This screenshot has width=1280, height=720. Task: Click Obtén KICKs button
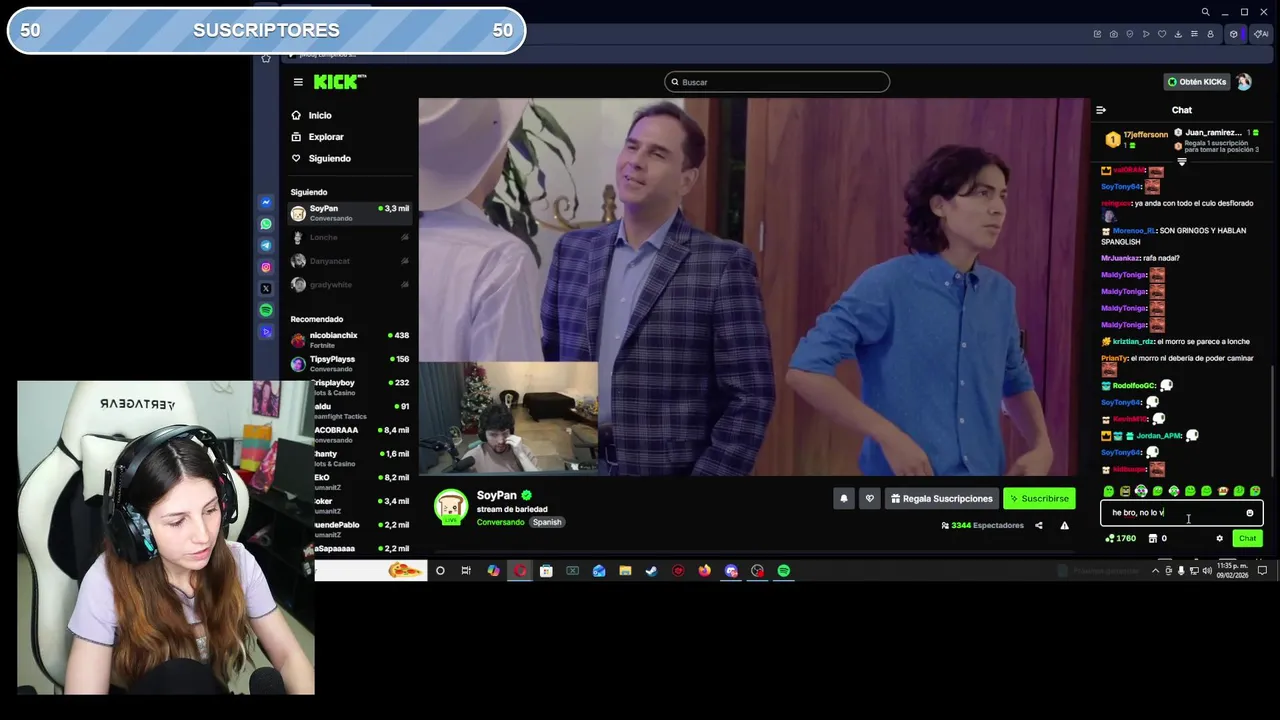[x=1196, y=82]
